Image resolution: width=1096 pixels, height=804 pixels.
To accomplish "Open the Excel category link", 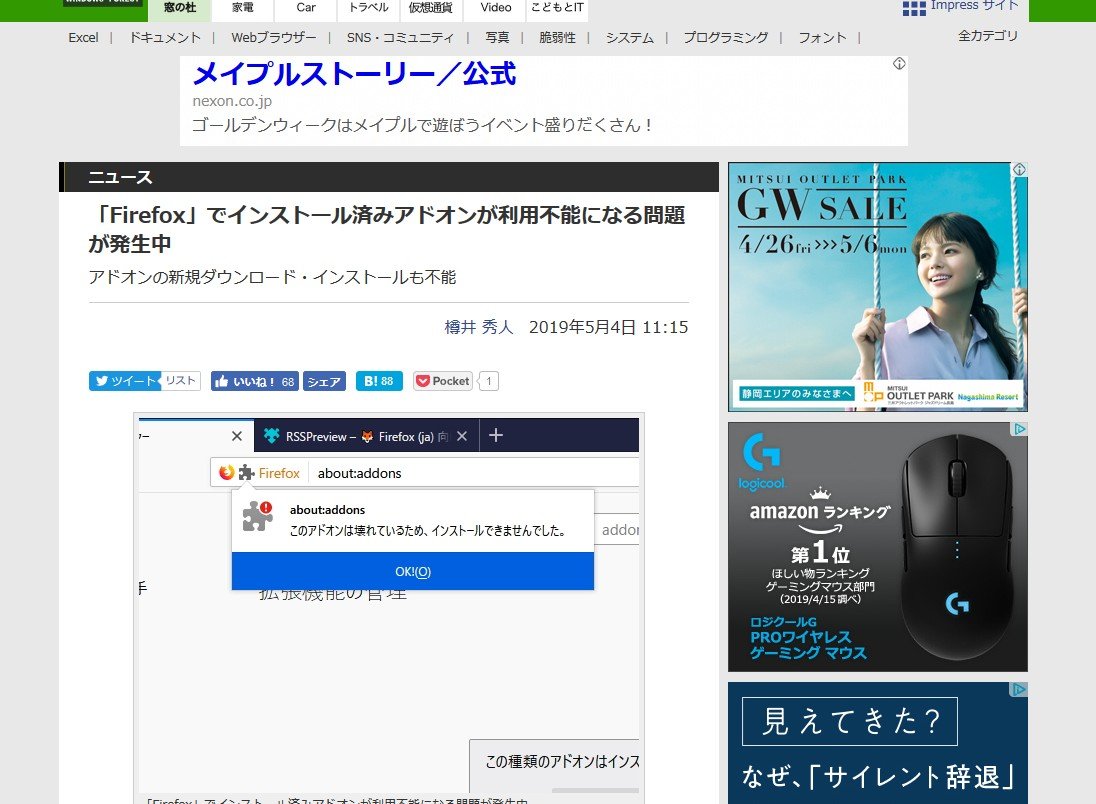I will [83, 38].
